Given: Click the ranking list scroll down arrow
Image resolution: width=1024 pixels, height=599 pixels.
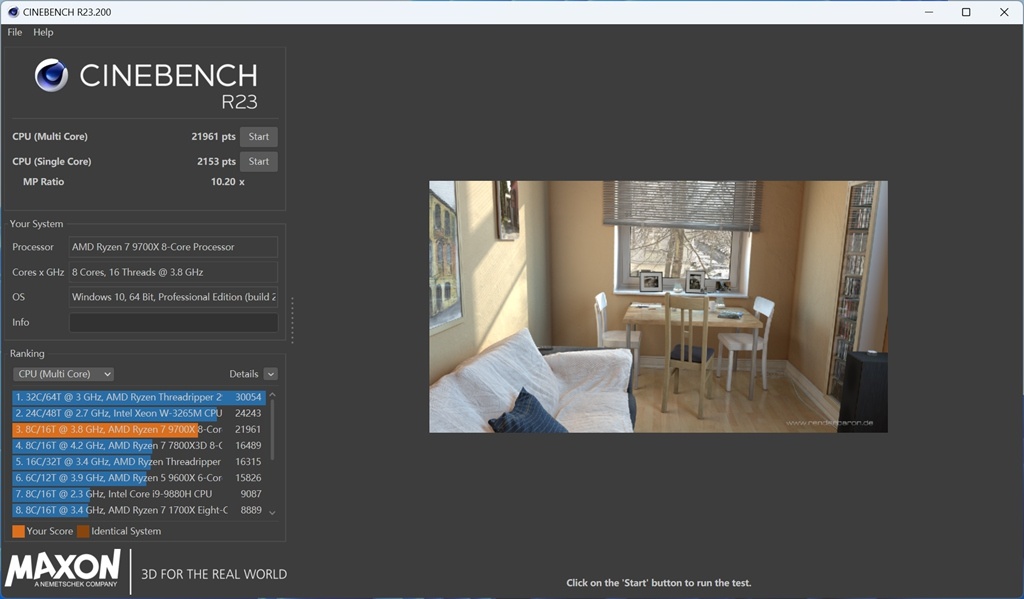Looking at the screenshot, I should tap(272, 513).
